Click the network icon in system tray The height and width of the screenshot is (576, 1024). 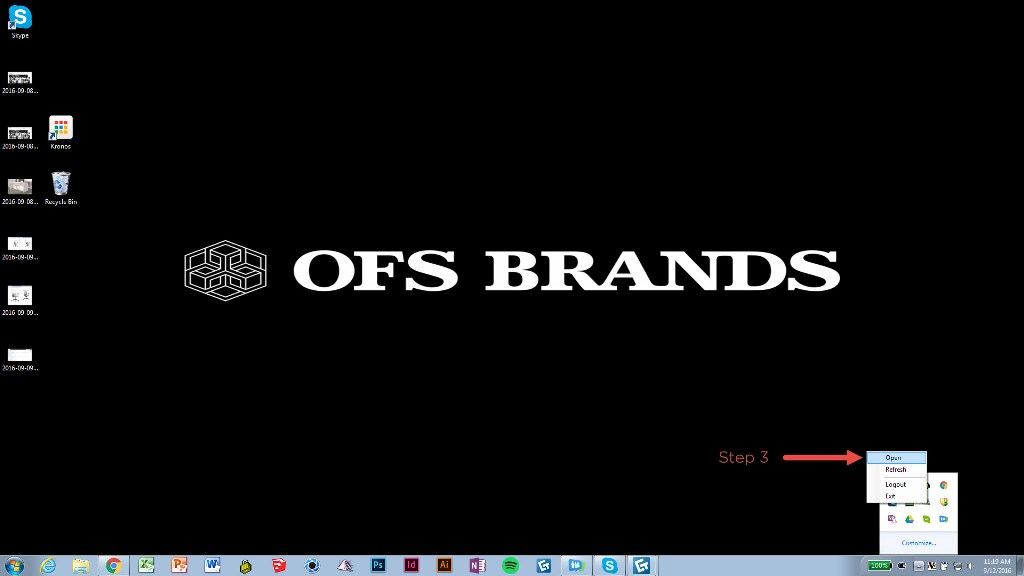tap(957, 566)
